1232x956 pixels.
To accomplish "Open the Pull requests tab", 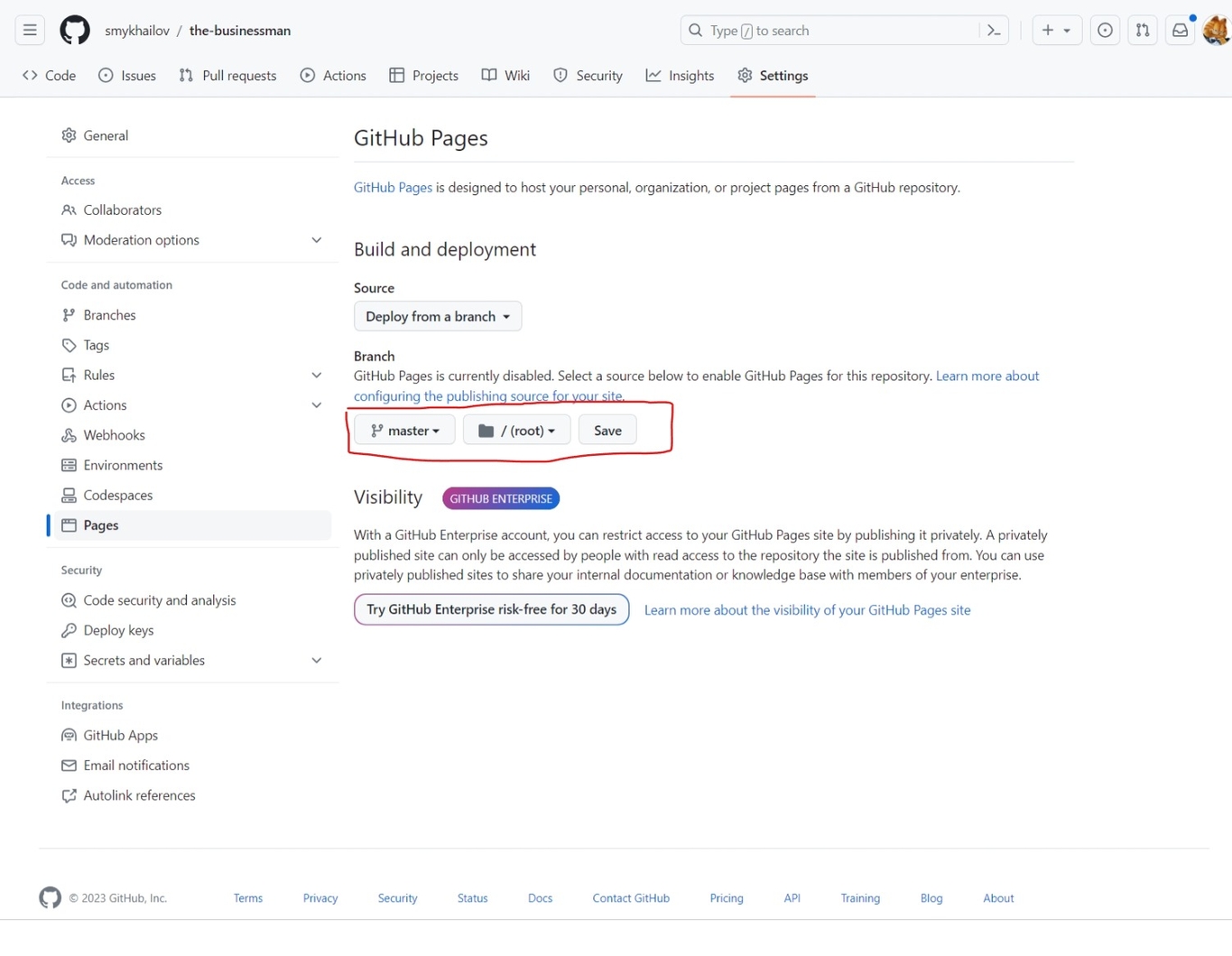I will pyautogui.click(x=228, y=76).
